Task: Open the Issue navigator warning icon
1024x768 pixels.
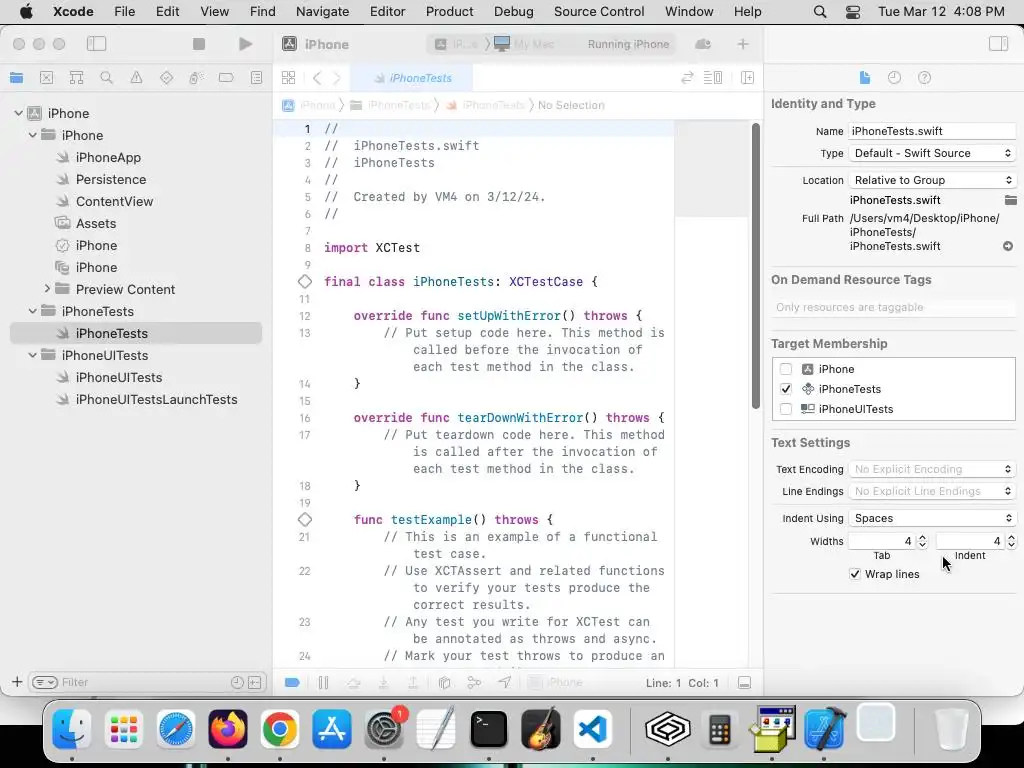Action: point(136,78)
